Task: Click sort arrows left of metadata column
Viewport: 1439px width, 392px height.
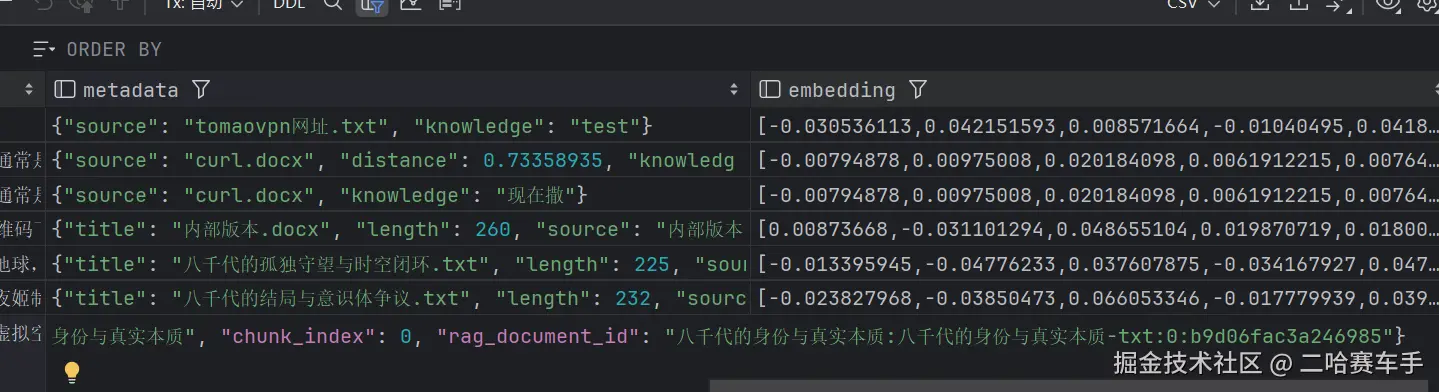Action: [29, 90]
